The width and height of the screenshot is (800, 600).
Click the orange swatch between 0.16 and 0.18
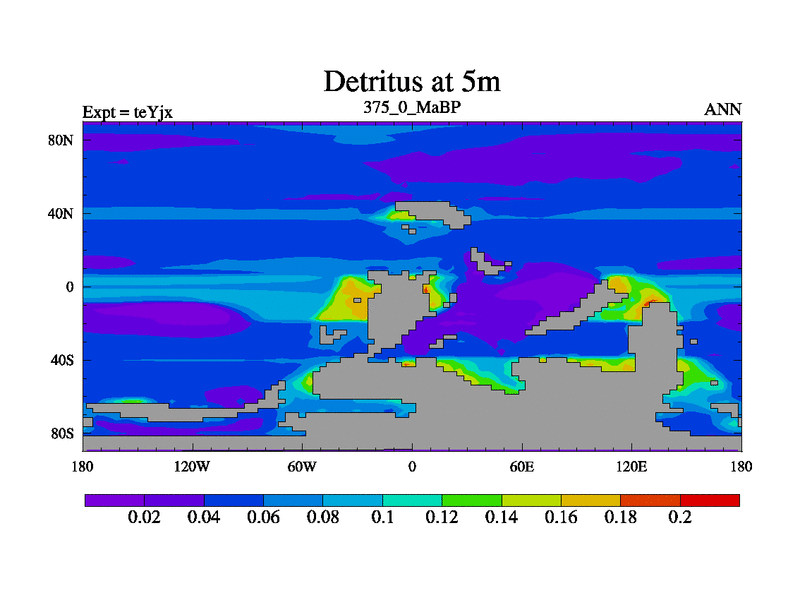[591, 500]
